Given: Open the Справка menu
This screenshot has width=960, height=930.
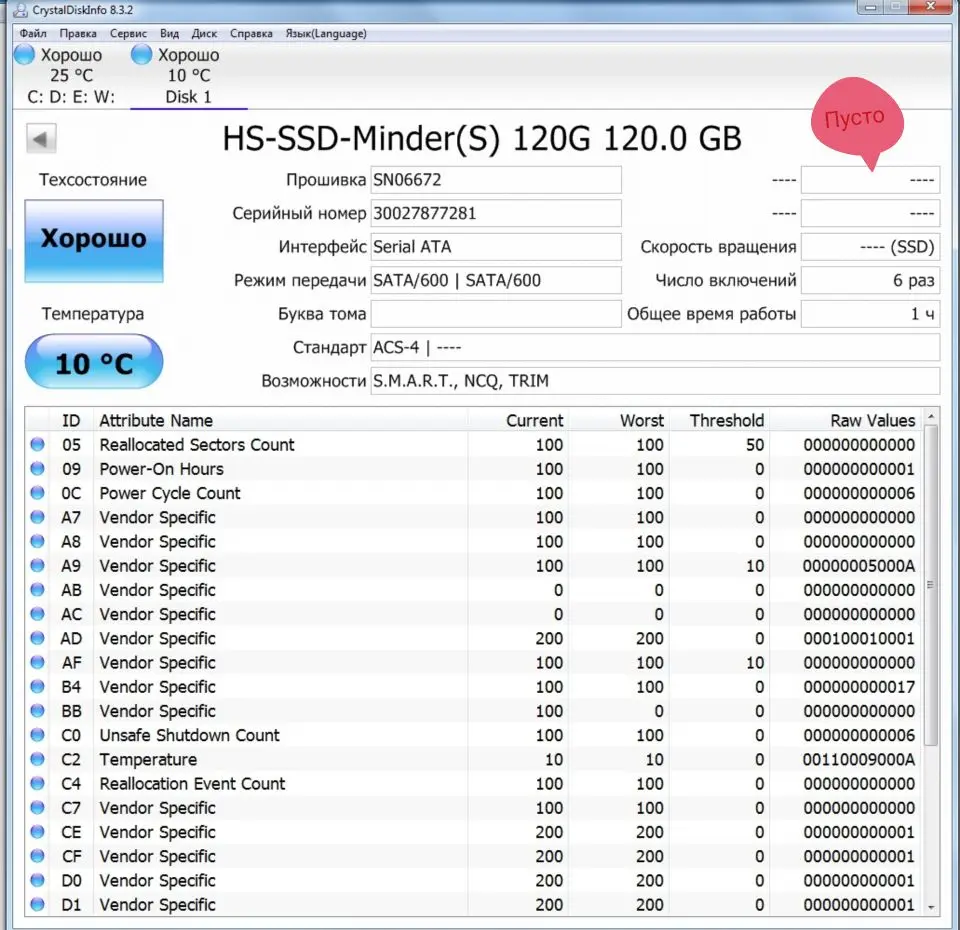Looking at the screenshot, I should pyautogui.click(x=251, y=33).
